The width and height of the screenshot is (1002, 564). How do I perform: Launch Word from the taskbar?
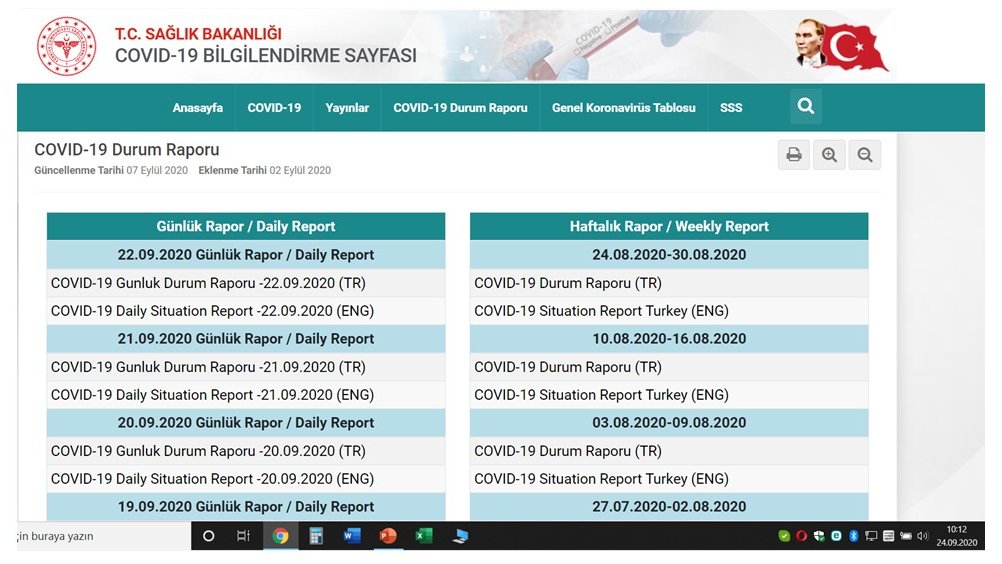352,536
